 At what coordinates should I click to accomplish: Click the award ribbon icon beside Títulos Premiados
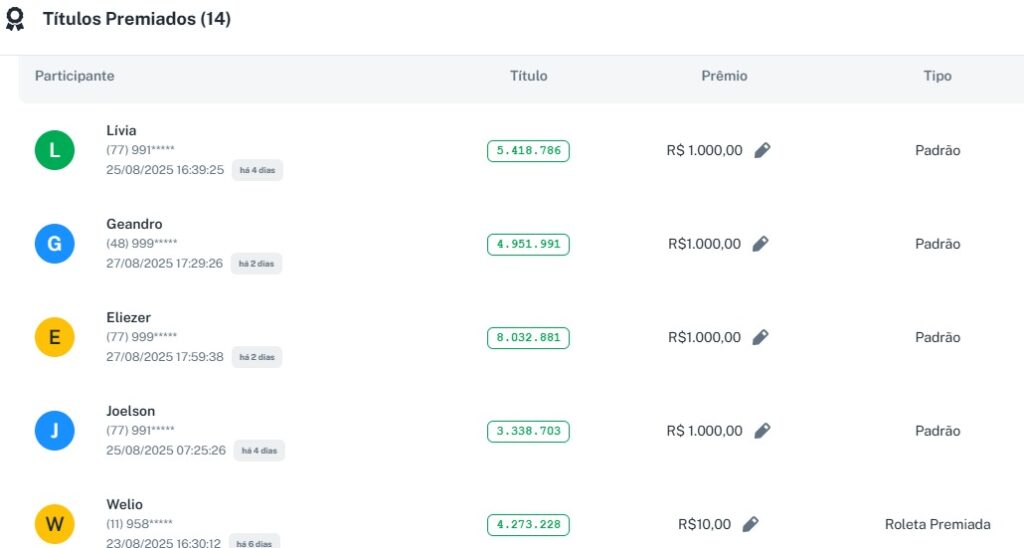point(15,19)
